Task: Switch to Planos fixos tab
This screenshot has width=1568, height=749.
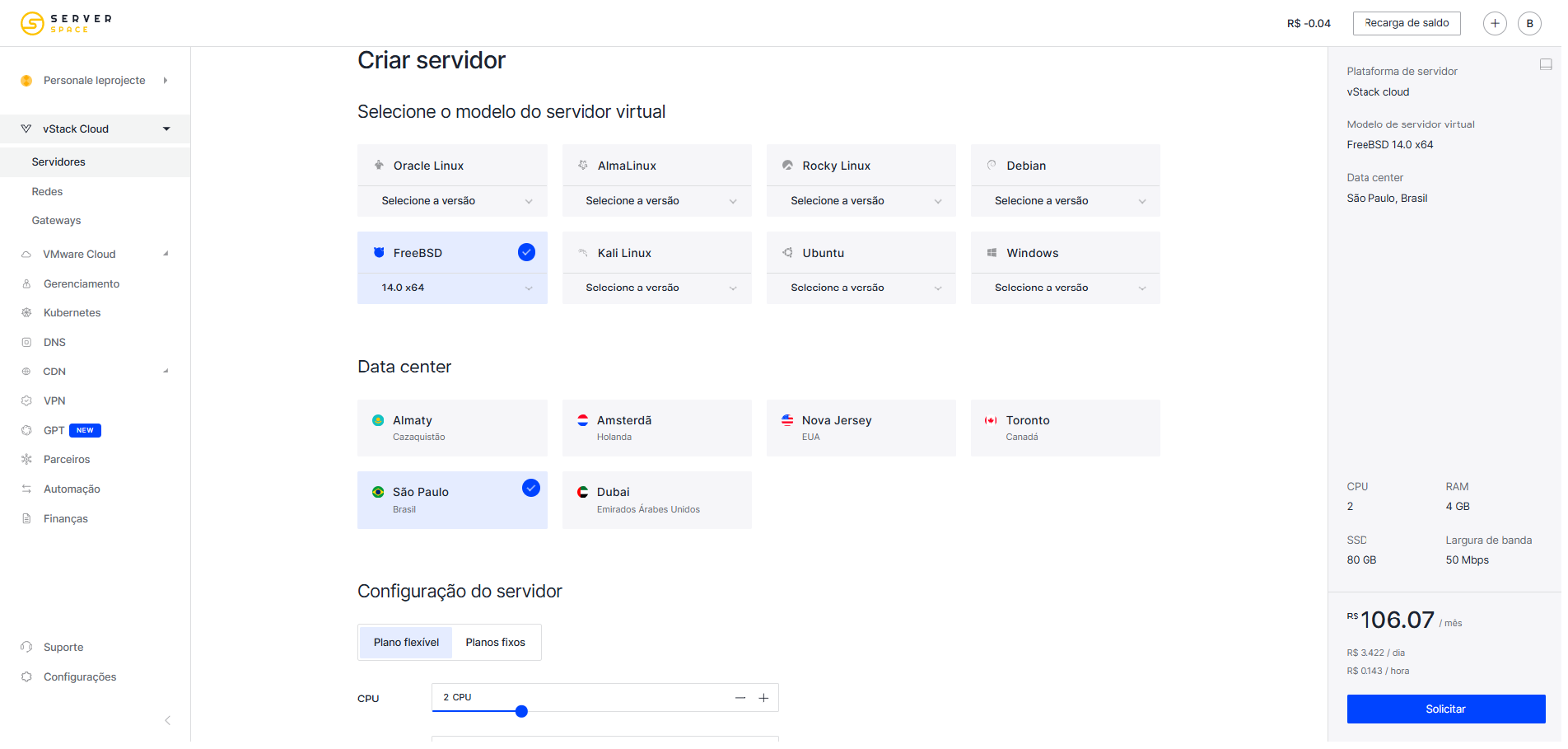Action: (x=495, y=642)
